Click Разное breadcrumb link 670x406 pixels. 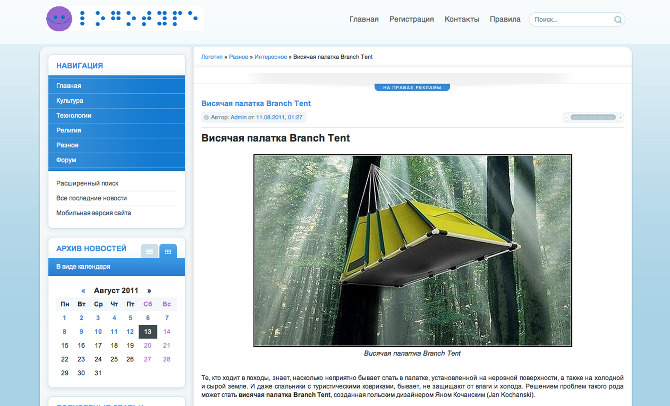[x=238, y=57]
